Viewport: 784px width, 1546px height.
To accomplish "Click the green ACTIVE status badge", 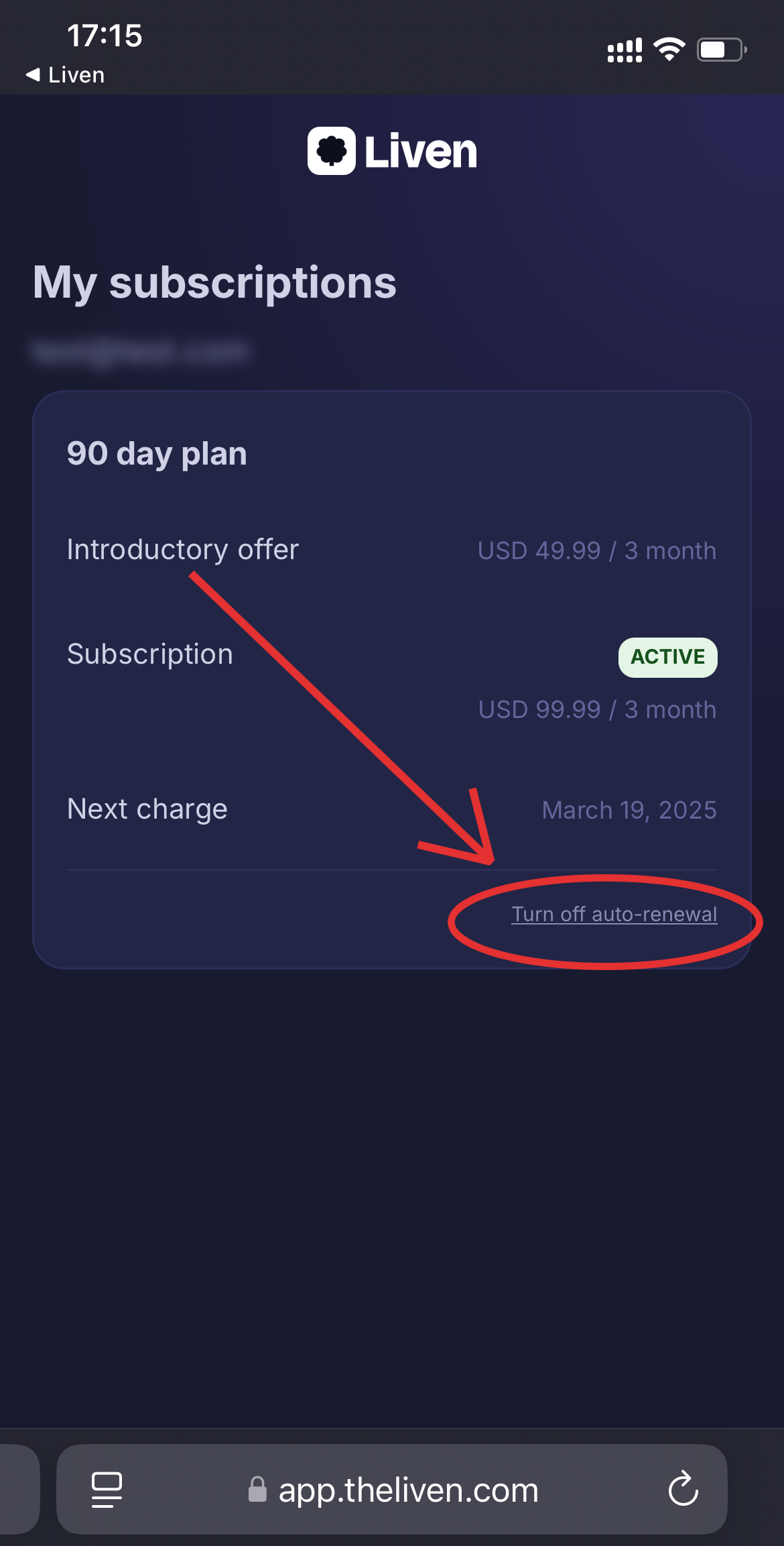I will click(x=667, y=657).
